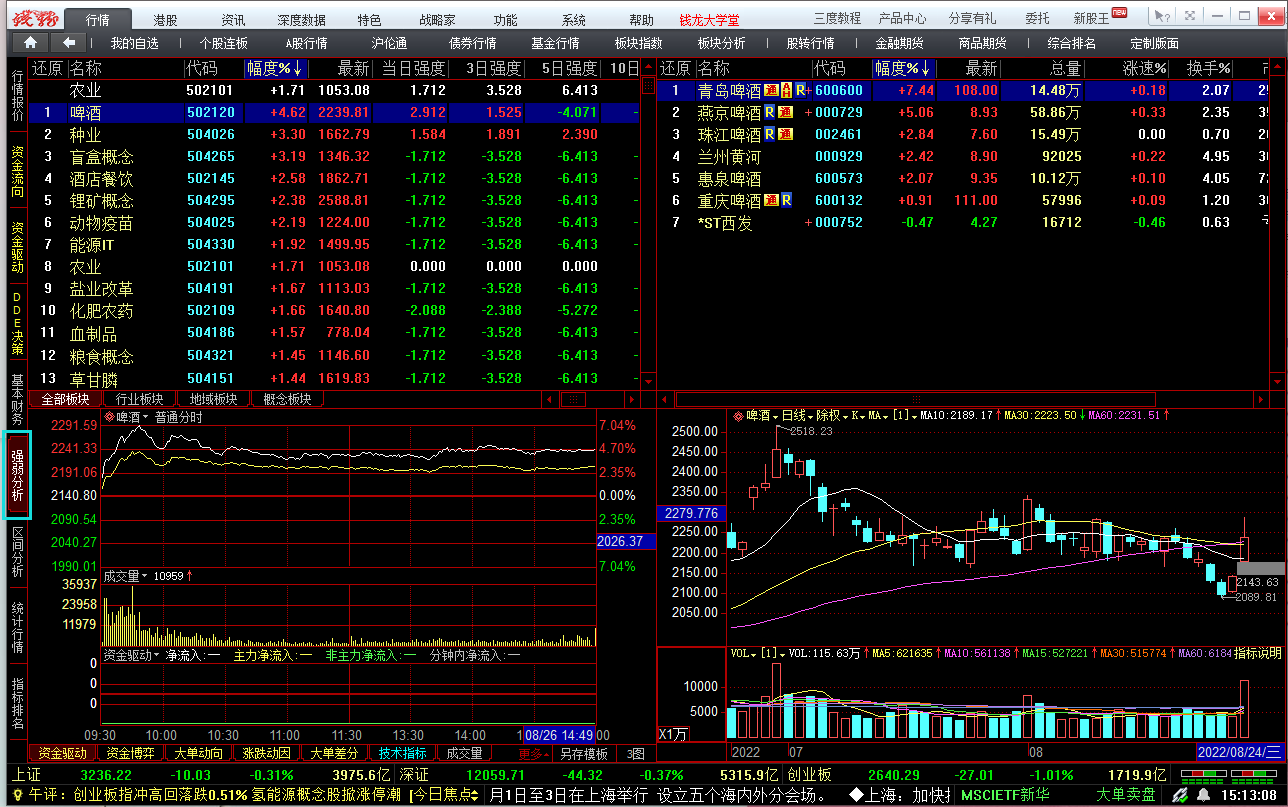1288x807 pixels.
Task: Select 指标排名 in left sidebar
Action: click(17, 703)
